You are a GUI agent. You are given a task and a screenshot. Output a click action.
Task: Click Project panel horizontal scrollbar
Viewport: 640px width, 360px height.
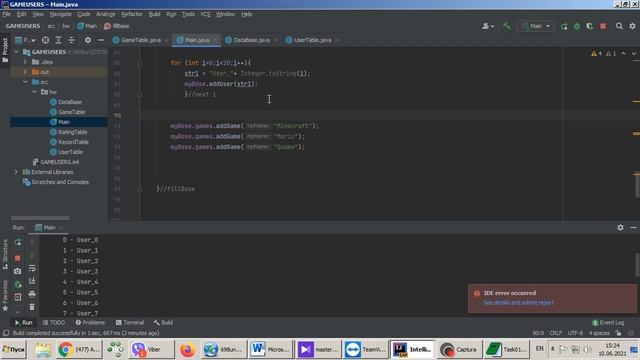tap(40, 218)
